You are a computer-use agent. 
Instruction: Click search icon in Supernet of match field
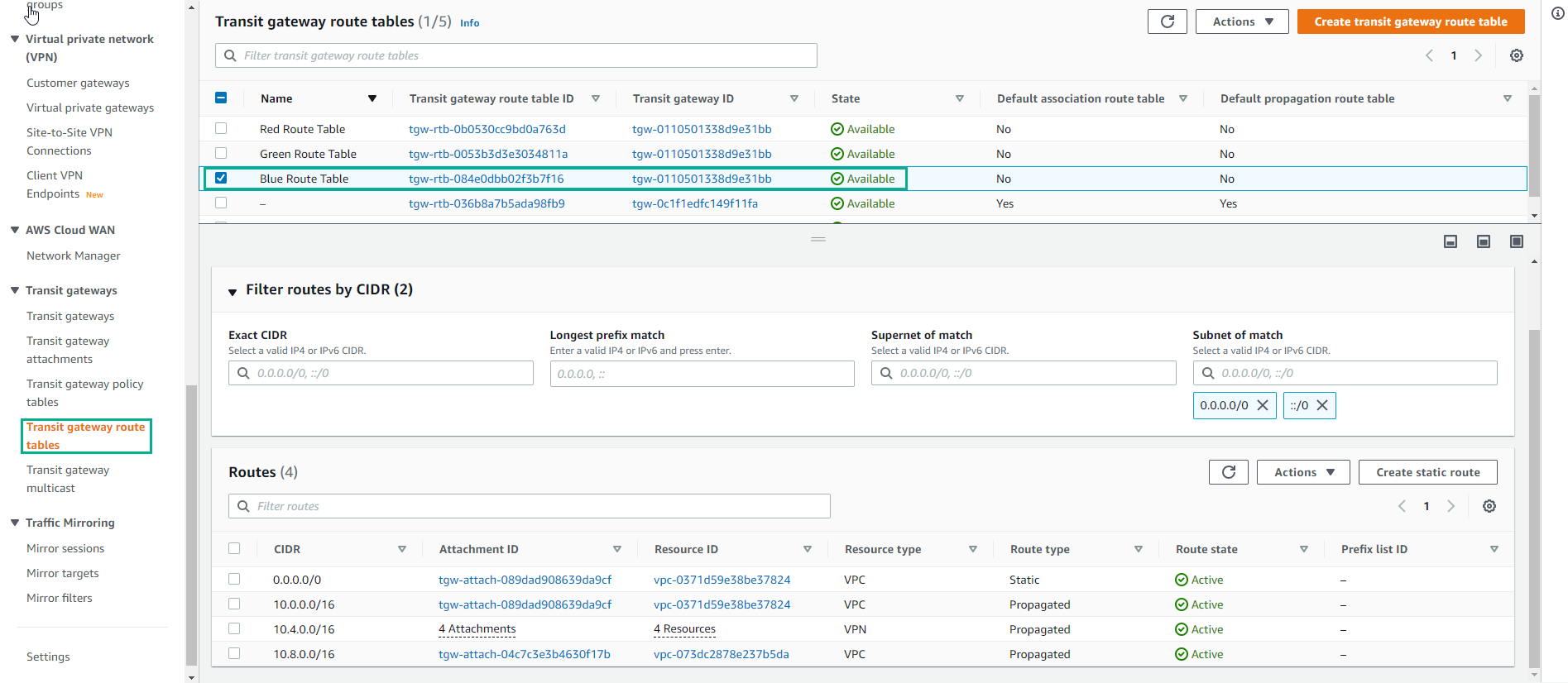pyautogui.click(x=886, y=373)
